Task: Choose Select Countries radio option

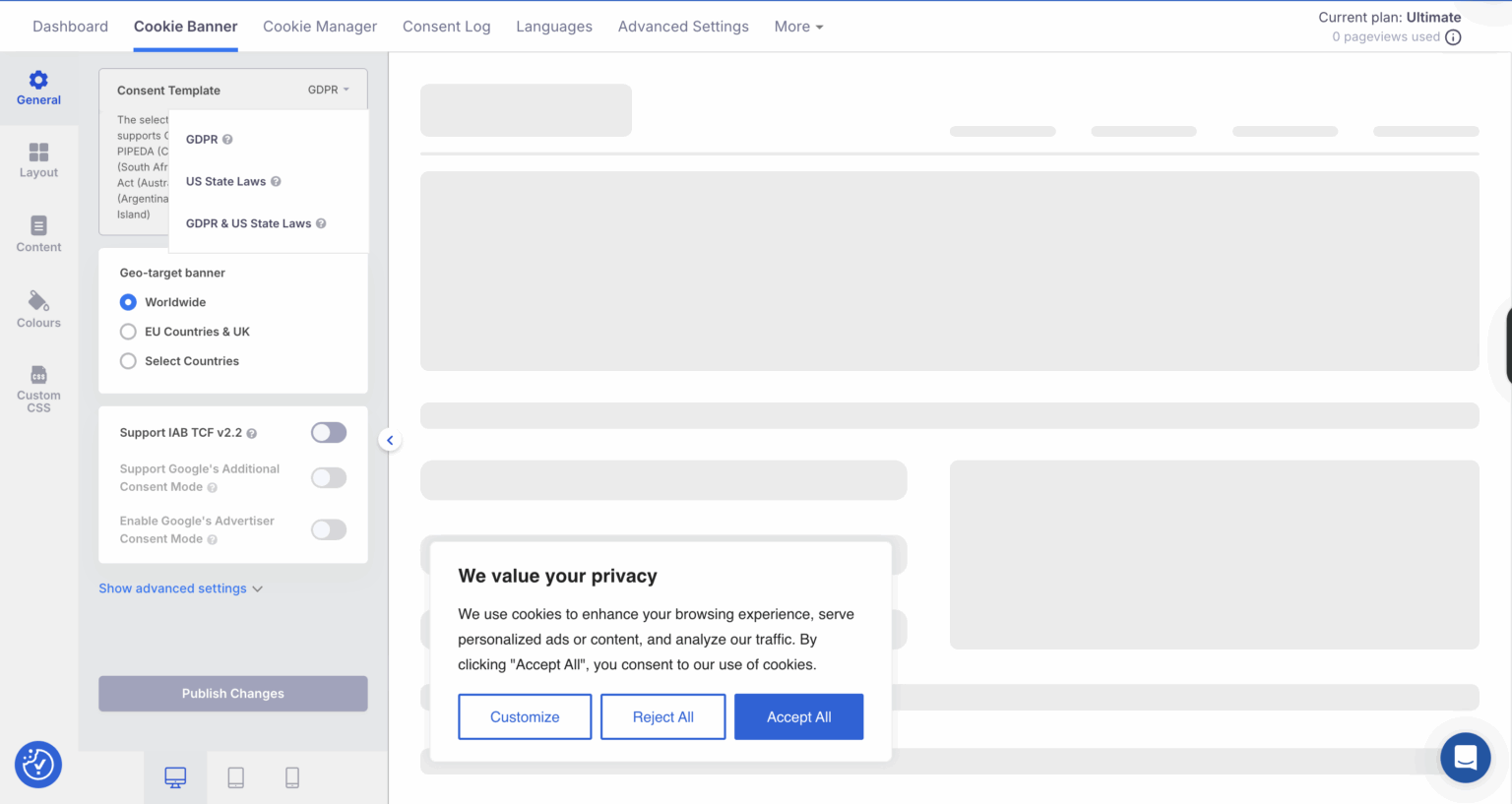Action: (x=128, y=361)
